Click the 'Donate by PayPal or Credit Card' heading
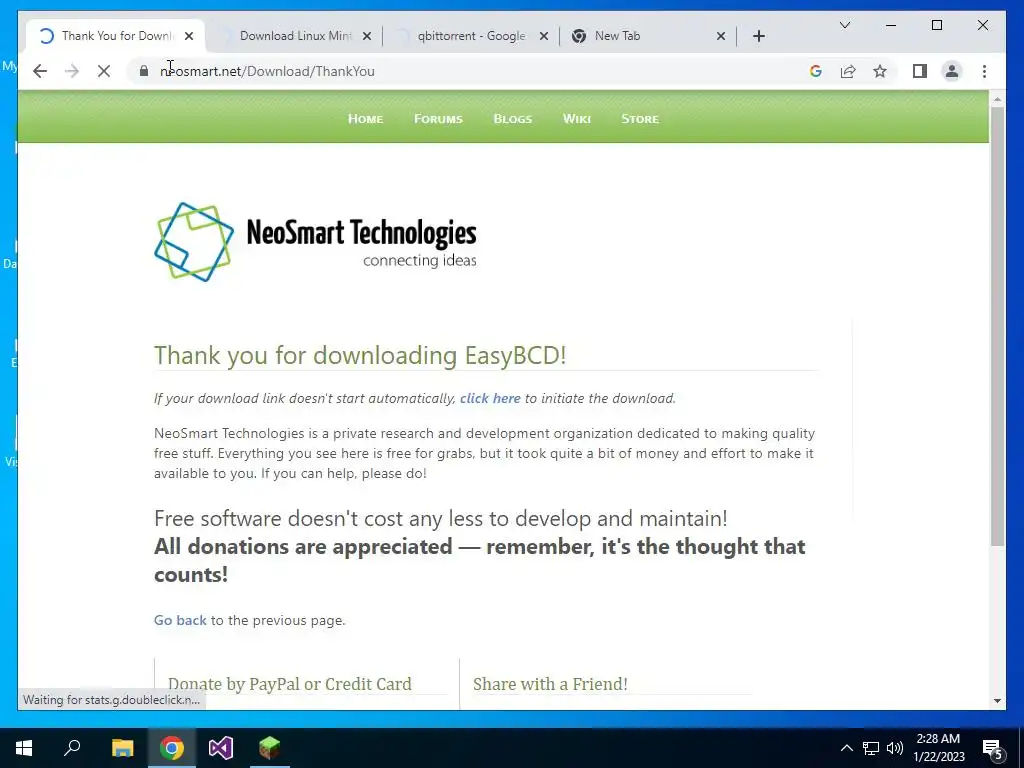 coord(290,684)
